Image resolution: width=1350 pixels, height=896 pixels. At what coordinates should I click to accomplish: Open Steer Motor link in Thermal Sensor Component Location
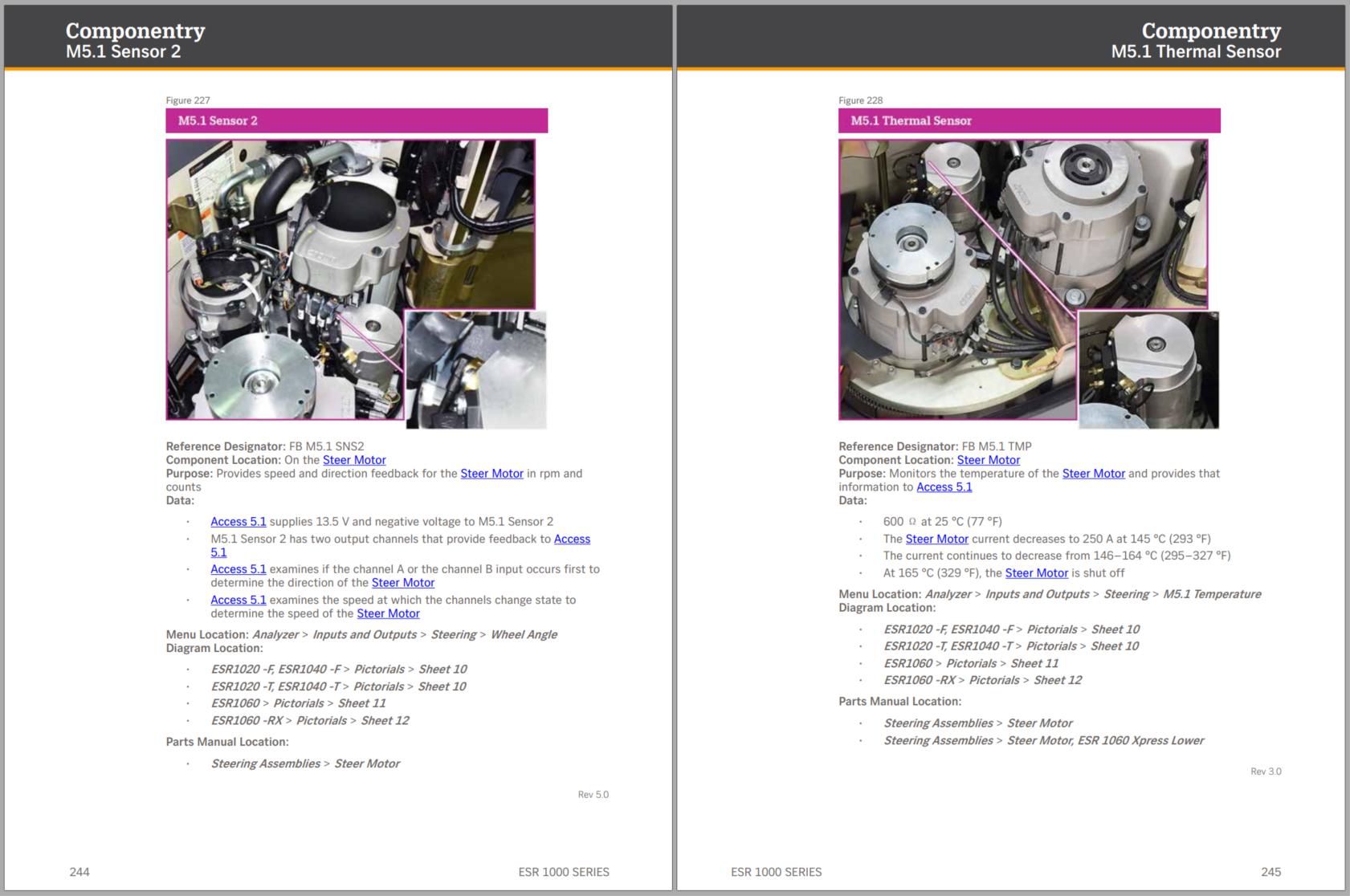point(988,460)
